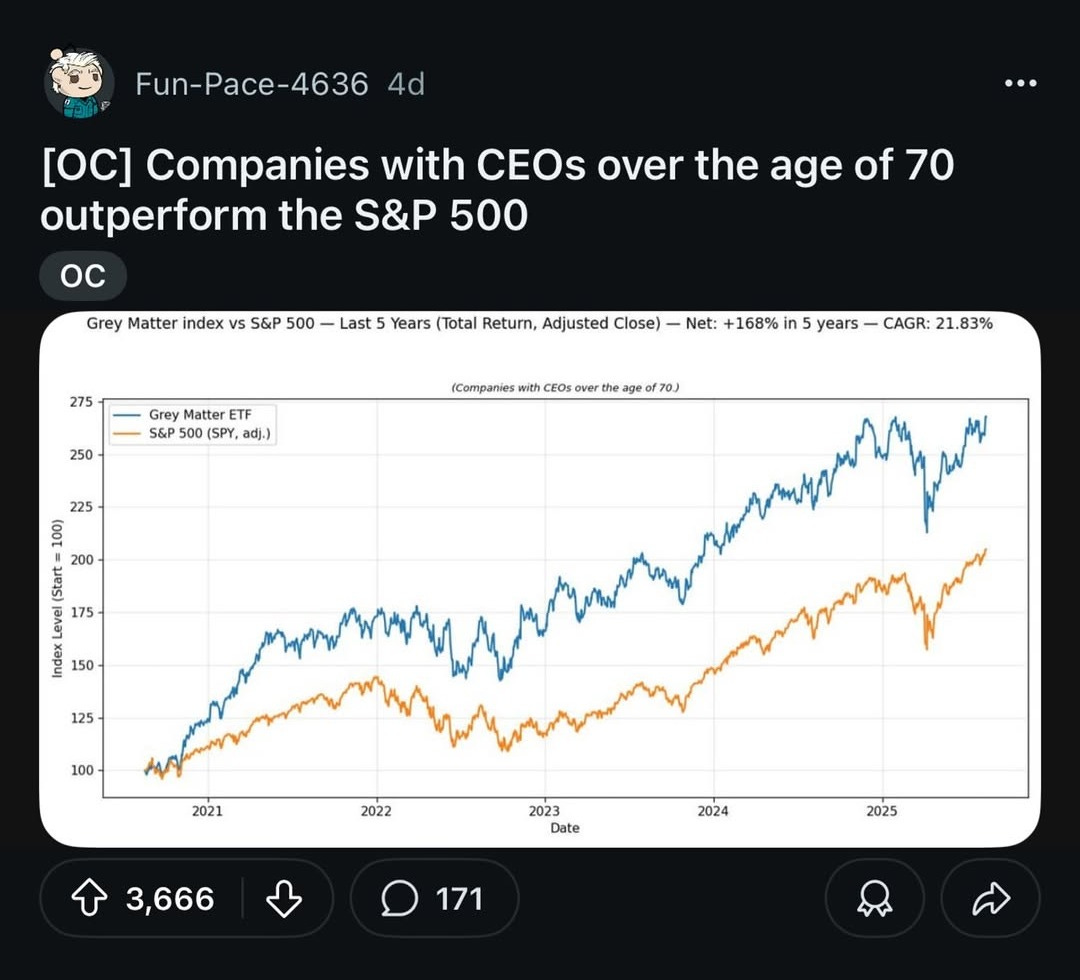
Task: Open the 171 comments count
Action: [x=459, y=898]
